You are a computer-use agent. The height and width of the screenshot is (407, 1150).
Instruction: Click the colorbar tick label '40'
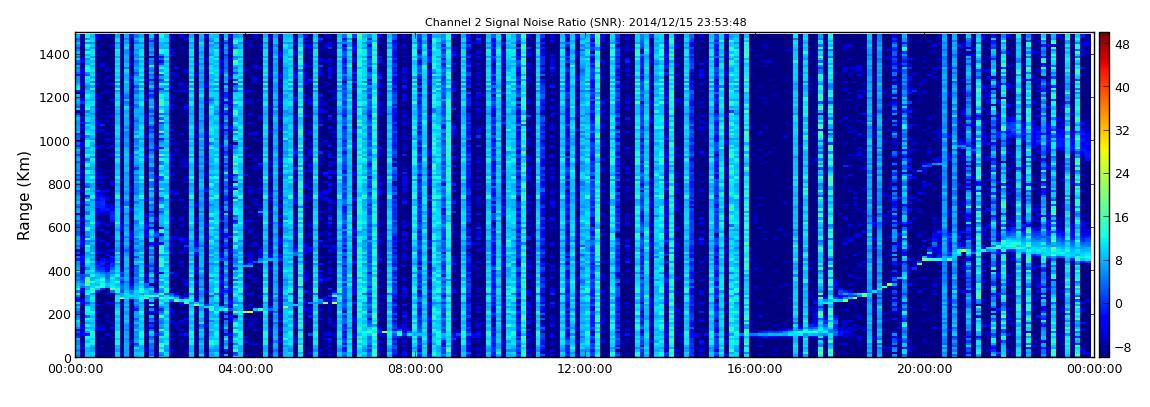pos(1122,88)
